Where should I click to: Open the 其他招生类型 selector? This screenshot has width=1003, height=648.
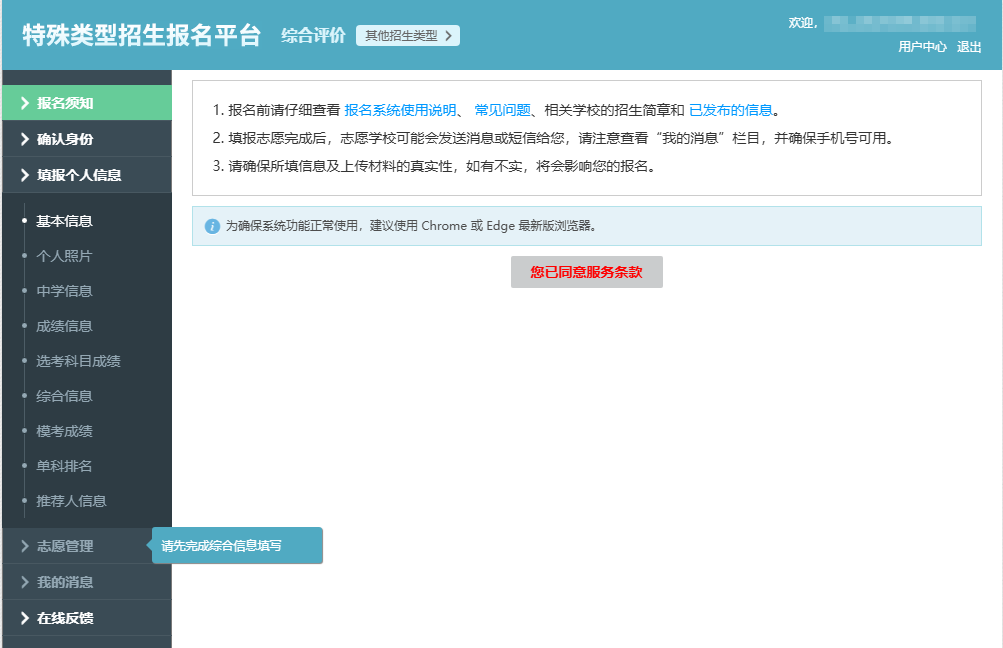click(408, 35)
